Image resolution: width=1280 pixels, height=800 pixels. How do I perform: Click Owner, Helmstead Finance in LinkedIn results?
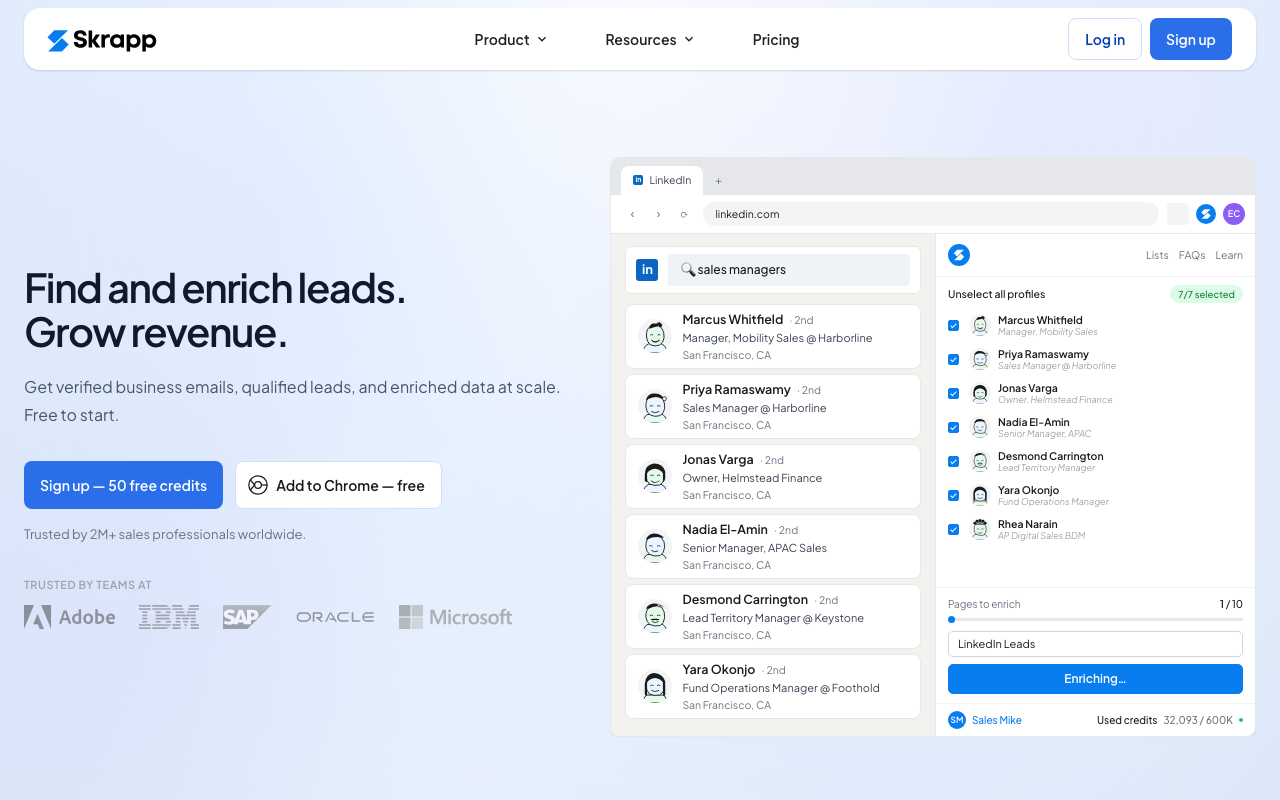(x=752, y=478)
